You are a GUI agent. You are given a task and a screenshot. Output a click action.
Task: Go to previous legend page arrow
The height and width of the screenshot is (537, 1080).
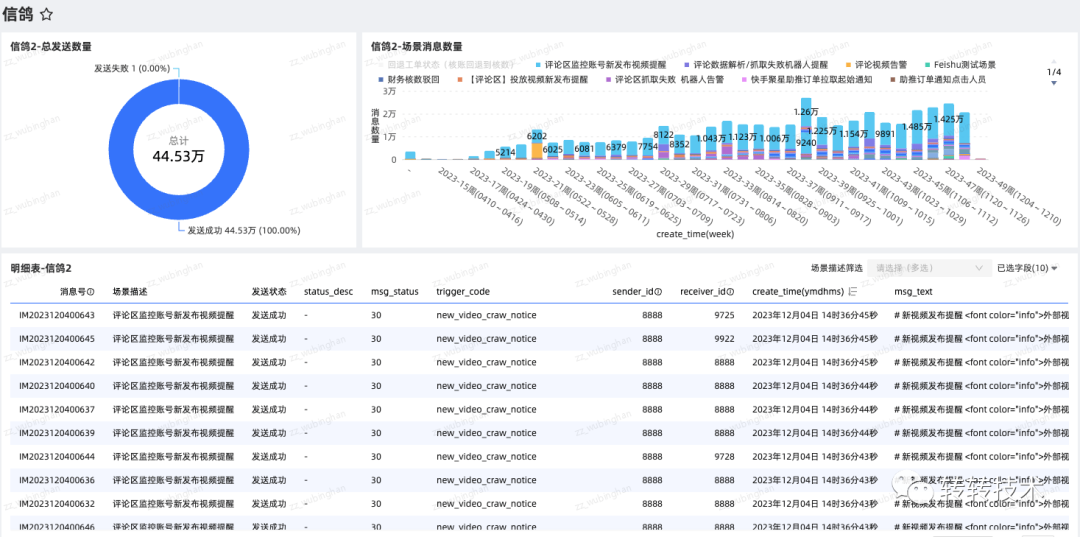tap(1054, 61)
